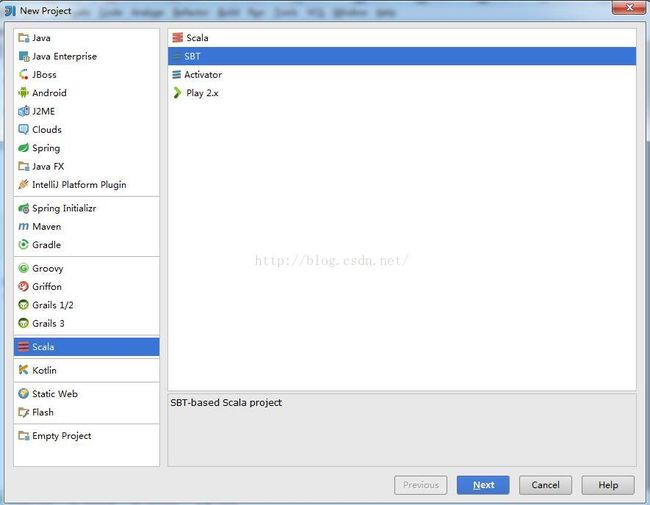The image size is (650, 505).
Task: Choose Java FX project type
Action: point(86,166)
